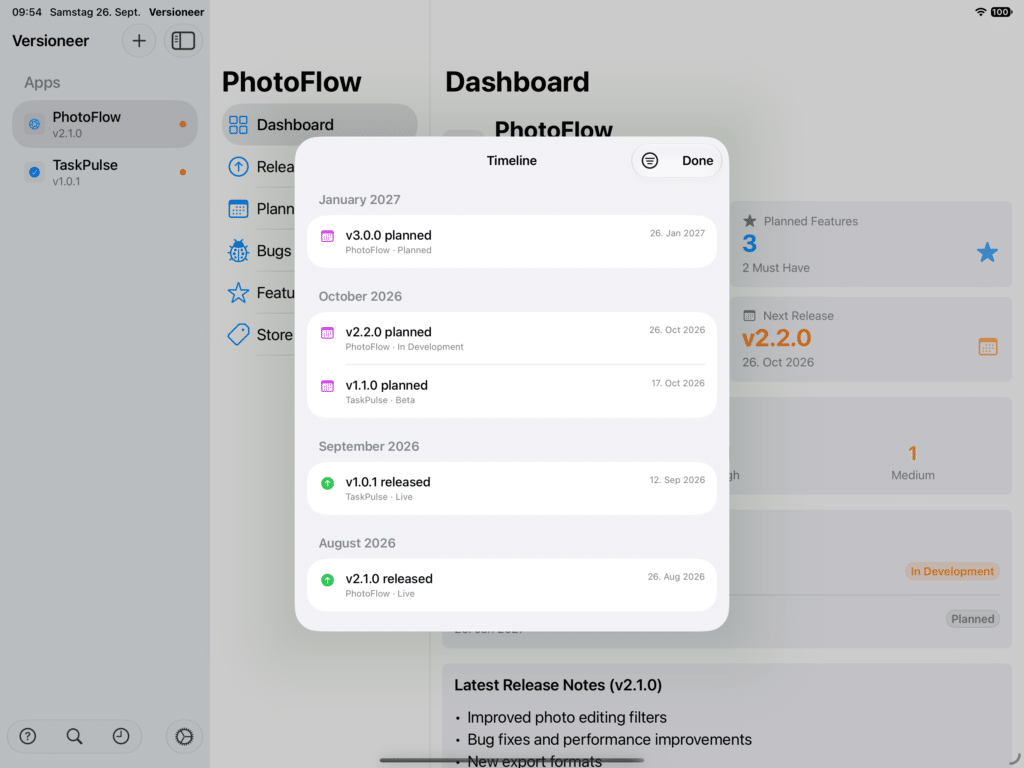
Task: Open the v1.0.1 released timeline entry
Action: (x=512, y=488)
